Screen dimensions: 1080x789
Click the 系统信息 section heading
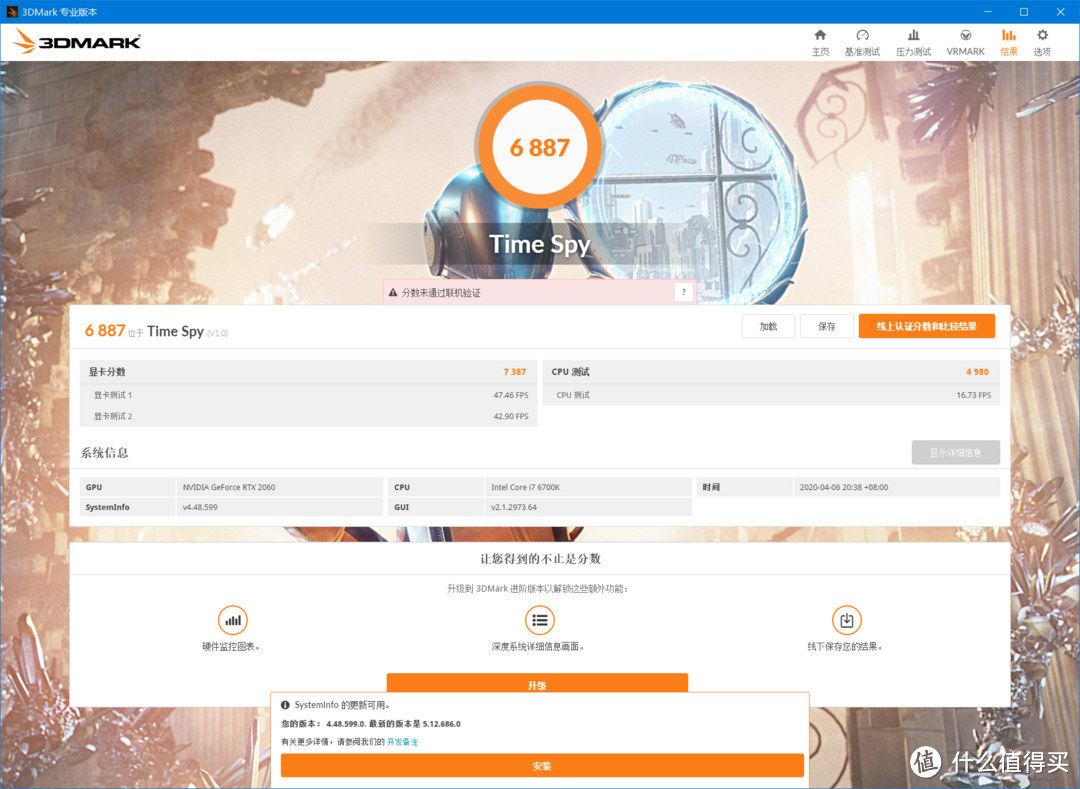(x=105, y=452)
